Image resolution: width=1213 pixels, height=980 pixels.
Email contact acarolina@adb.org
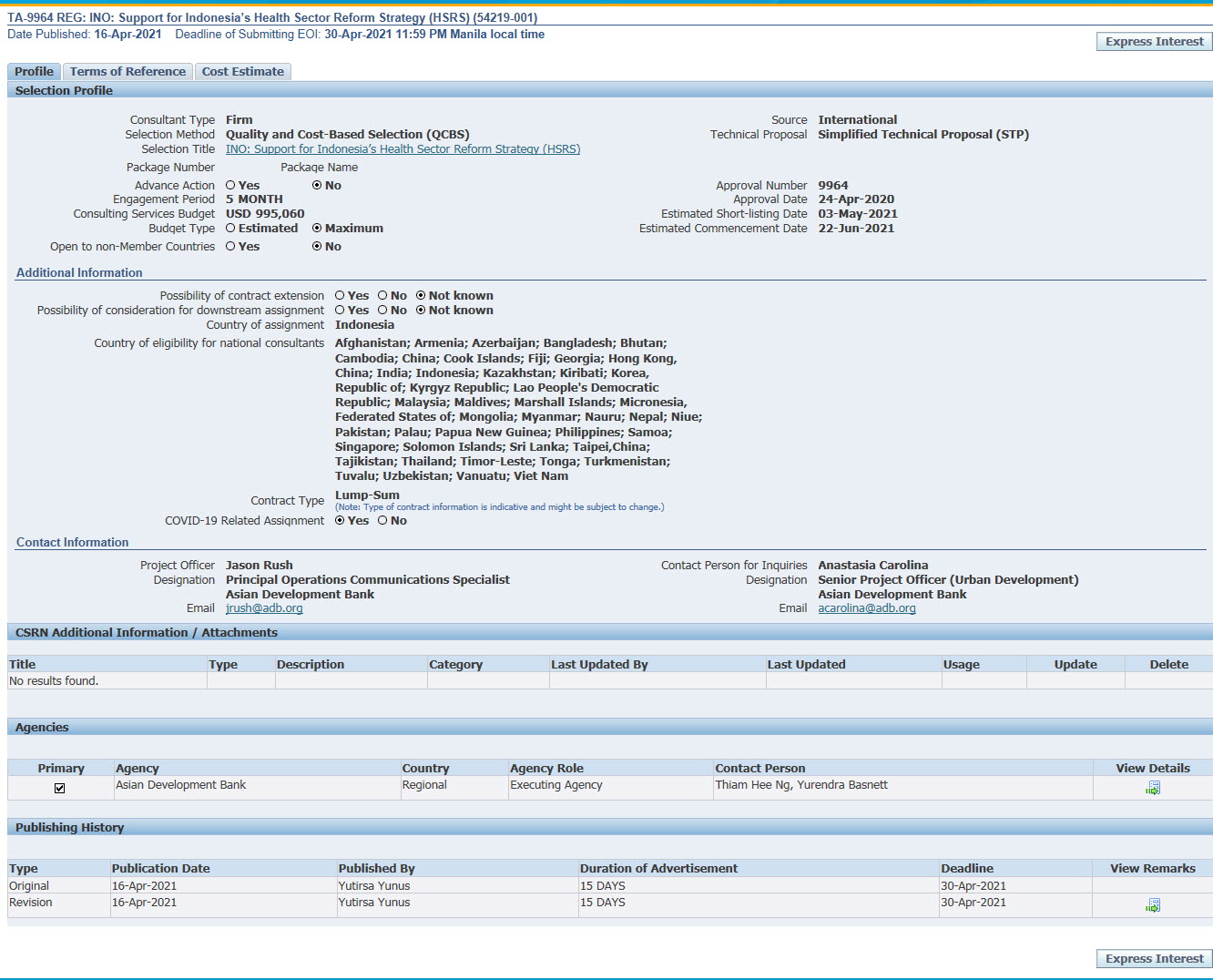[867, 607]
